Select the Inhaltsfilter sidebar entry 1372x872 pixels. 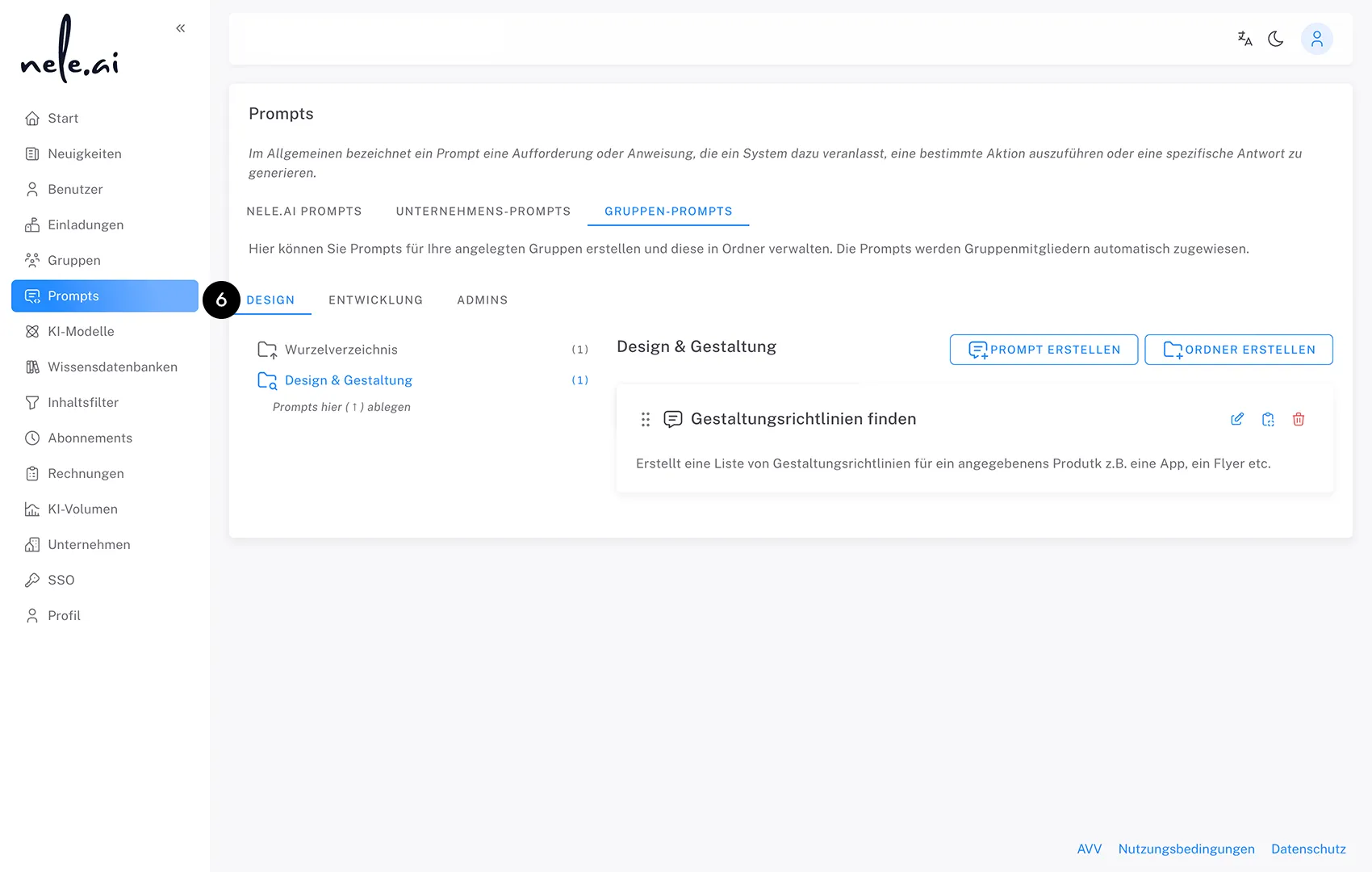[82, 402]
